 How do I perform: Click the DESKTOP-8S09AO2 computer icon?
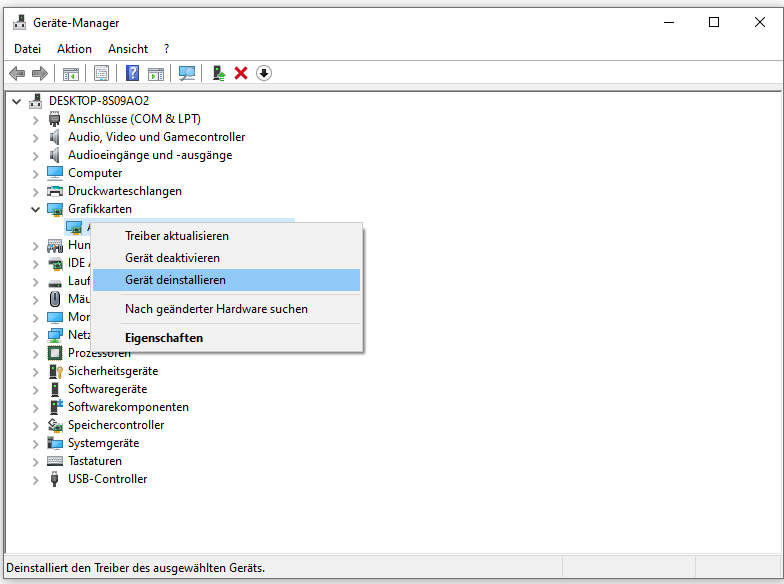(x=36, y=101)
